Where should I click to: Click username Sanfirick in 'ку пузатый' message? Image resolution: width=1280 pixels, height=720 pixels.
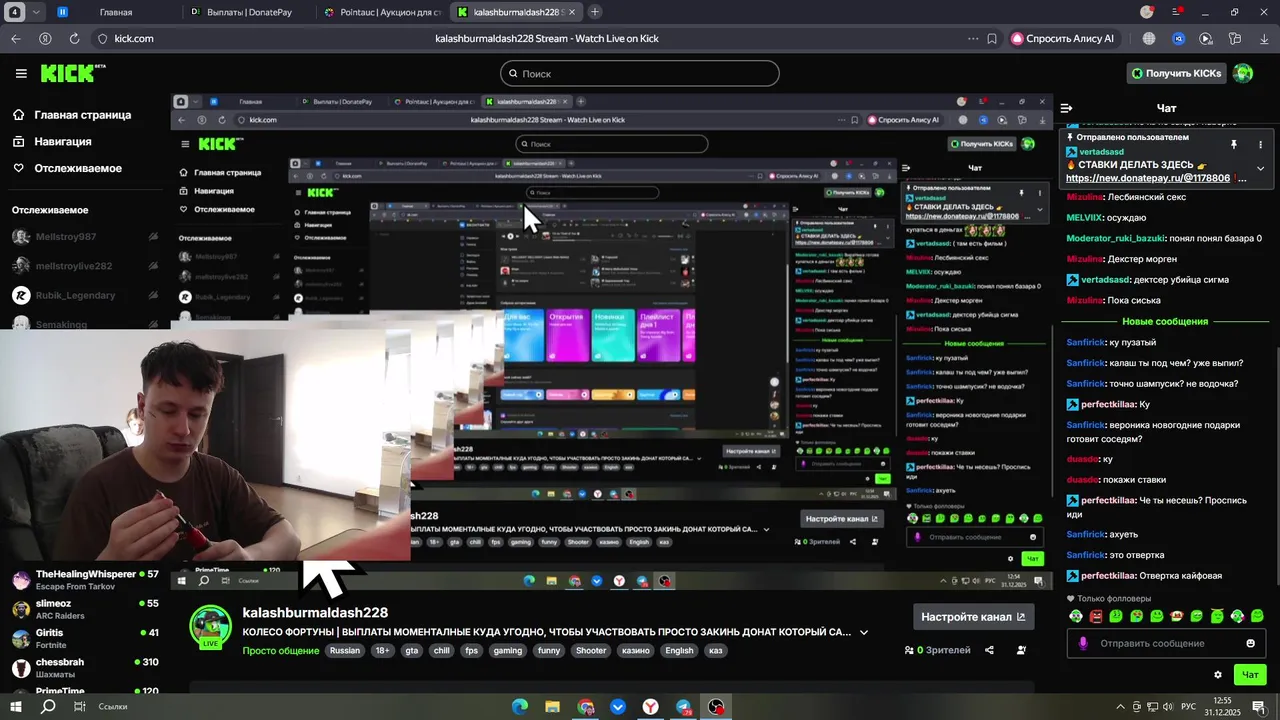coord(1086,342)
